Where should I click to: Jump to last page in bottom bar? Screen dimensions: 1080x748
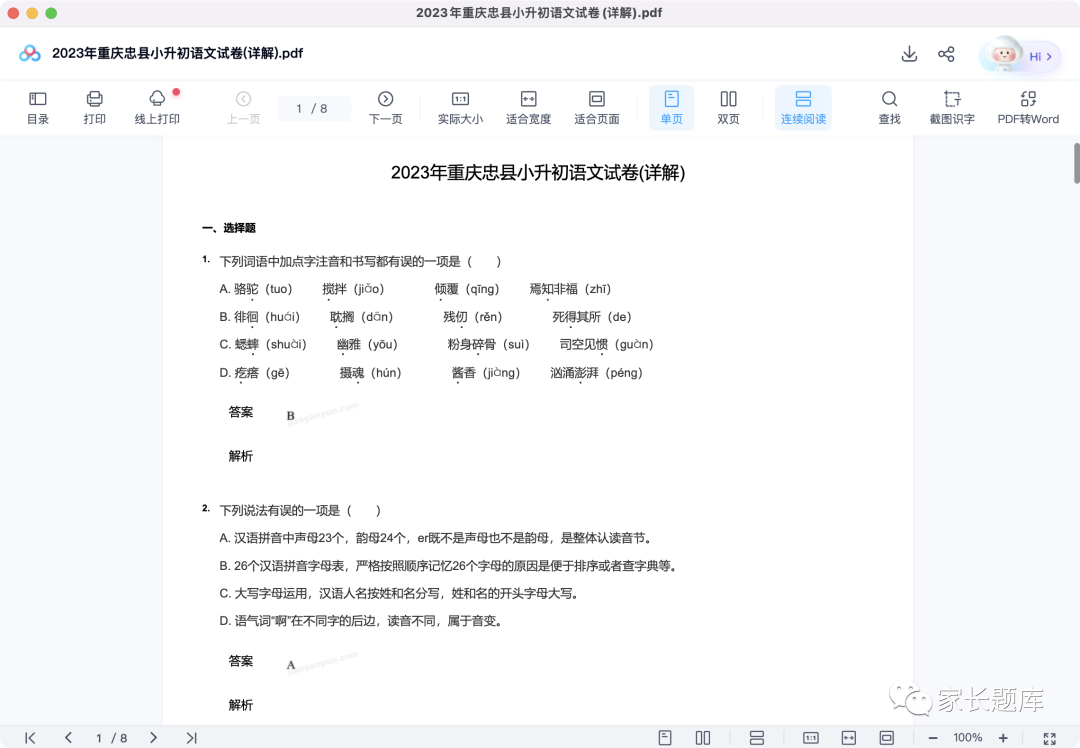click(191, 738)
